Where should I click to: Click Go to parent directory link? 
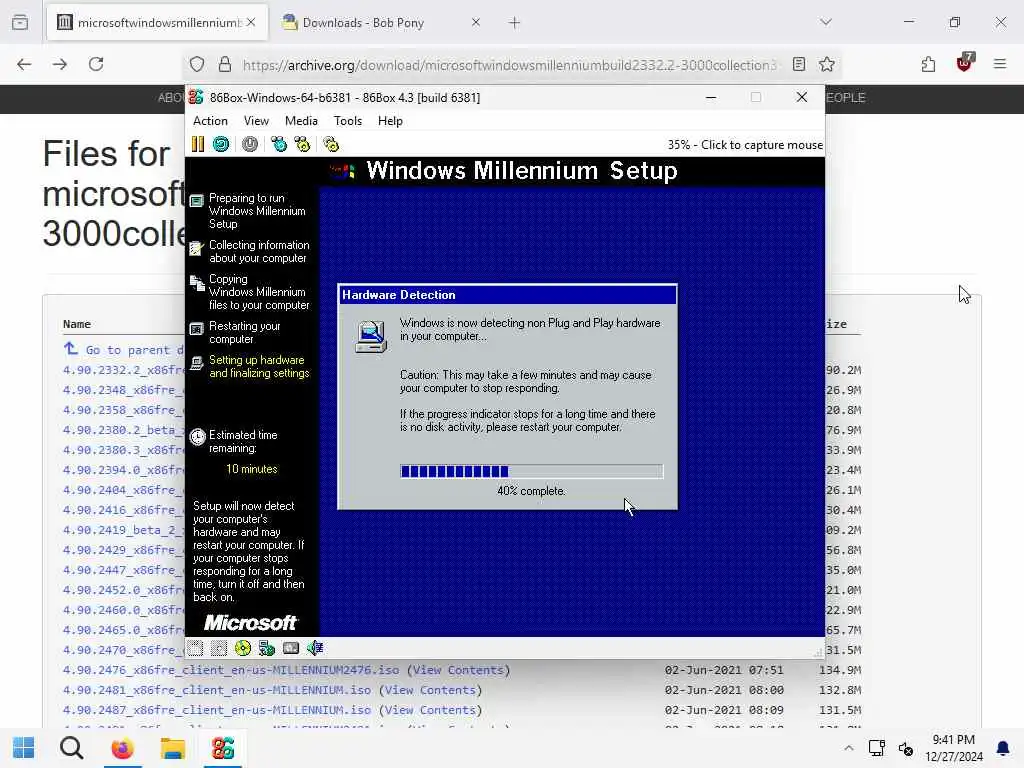point(124,349)
